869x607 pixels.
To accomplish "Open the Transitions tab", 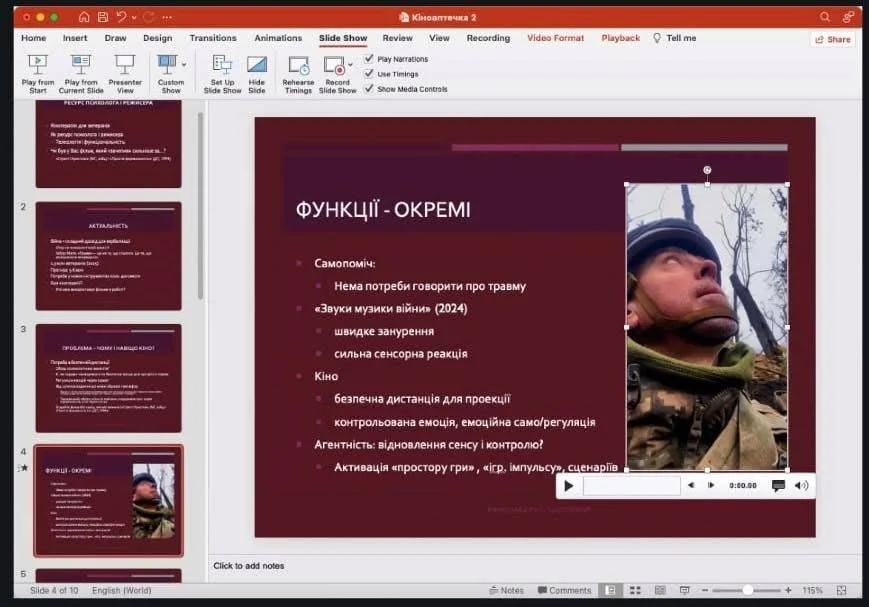I will (213, 38).
